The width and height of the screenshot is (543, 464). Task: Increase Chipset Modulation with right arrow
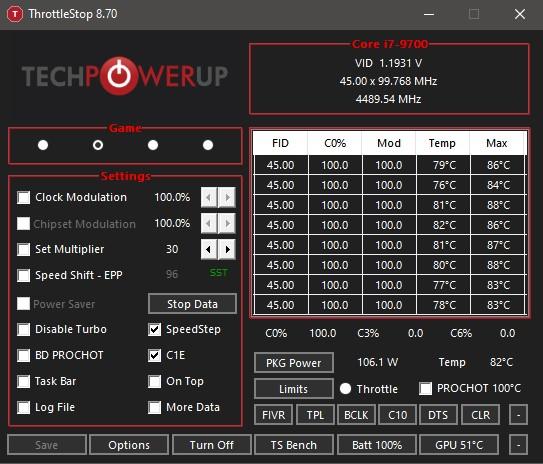tap(227, 223)
